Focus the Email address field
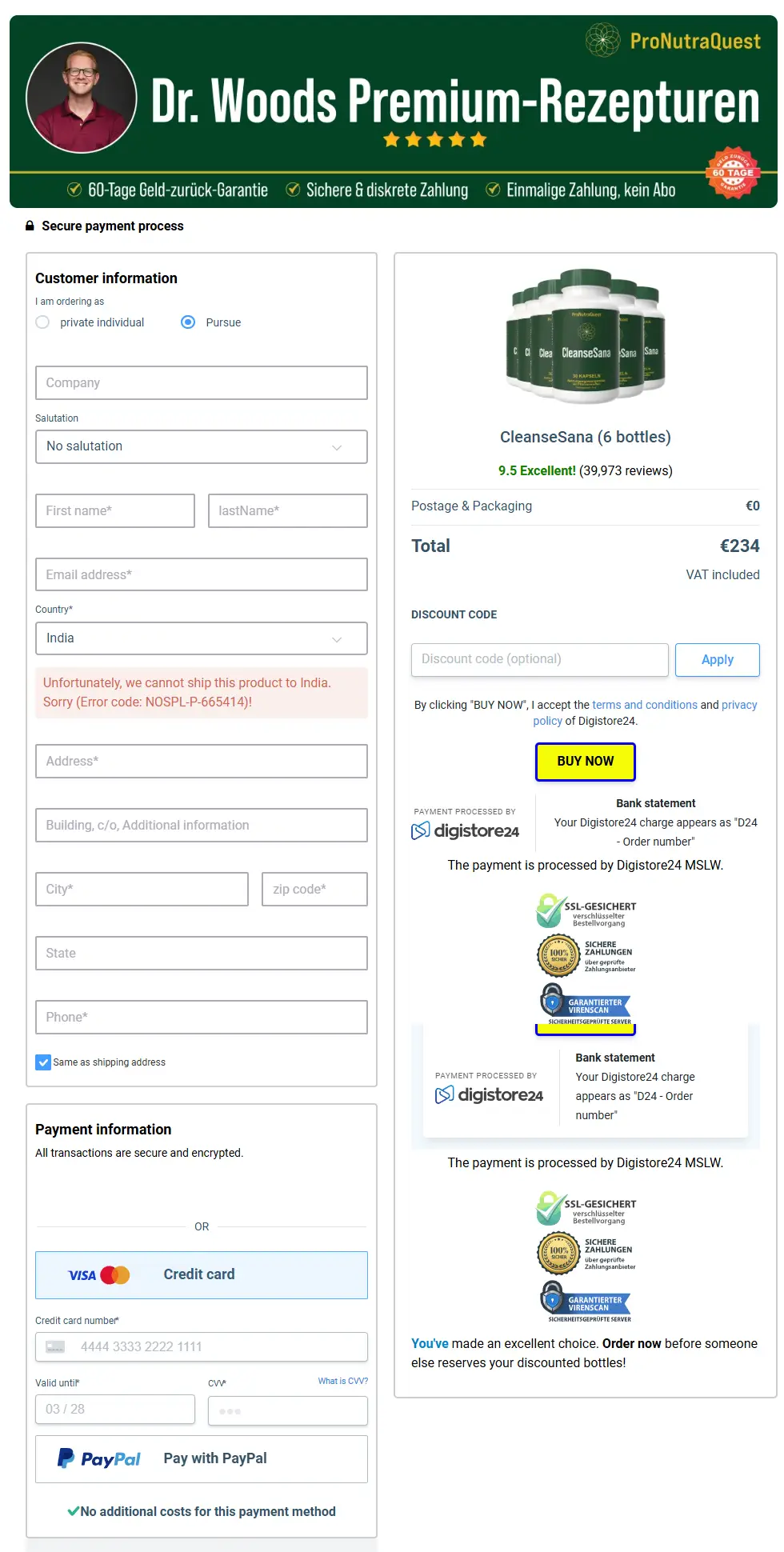This screenshot has width=784, height=1552. click(202, 574)
